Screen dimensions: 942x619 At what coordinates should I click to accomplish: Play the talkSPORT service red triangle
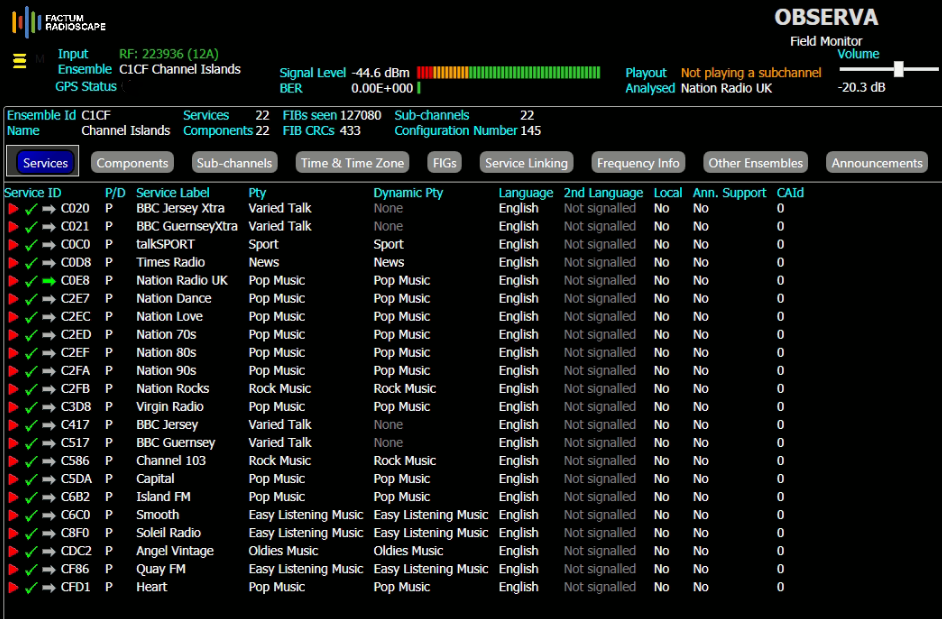(13, 245)
